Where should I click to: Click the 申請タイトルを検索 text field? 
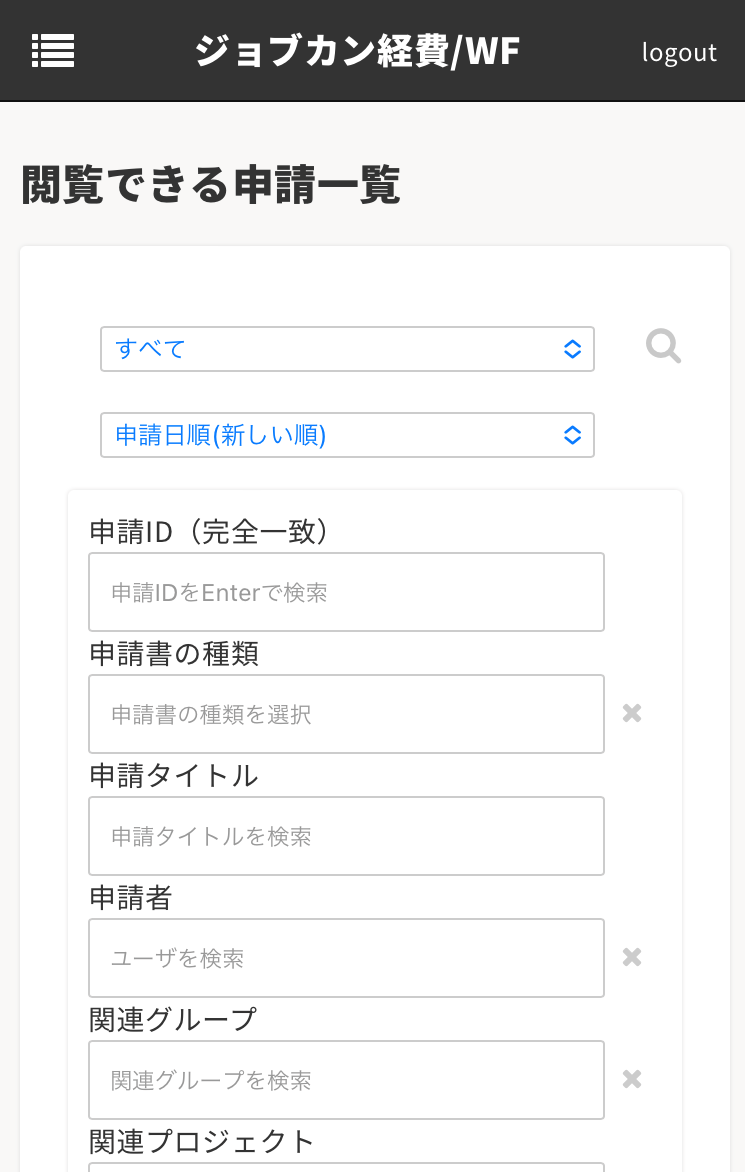[346, 836]
